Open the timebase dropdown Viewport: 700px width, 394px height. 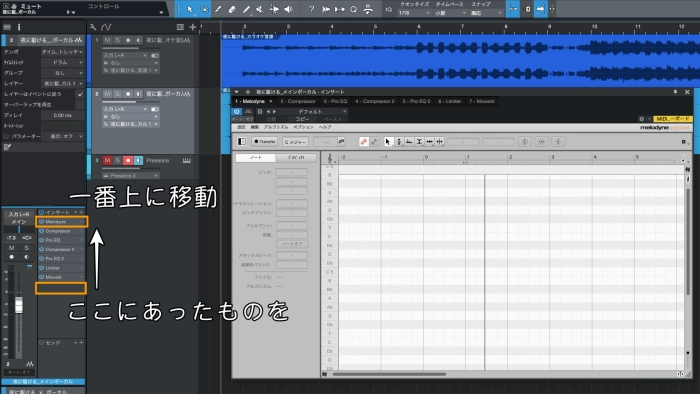tap(450, 13)
